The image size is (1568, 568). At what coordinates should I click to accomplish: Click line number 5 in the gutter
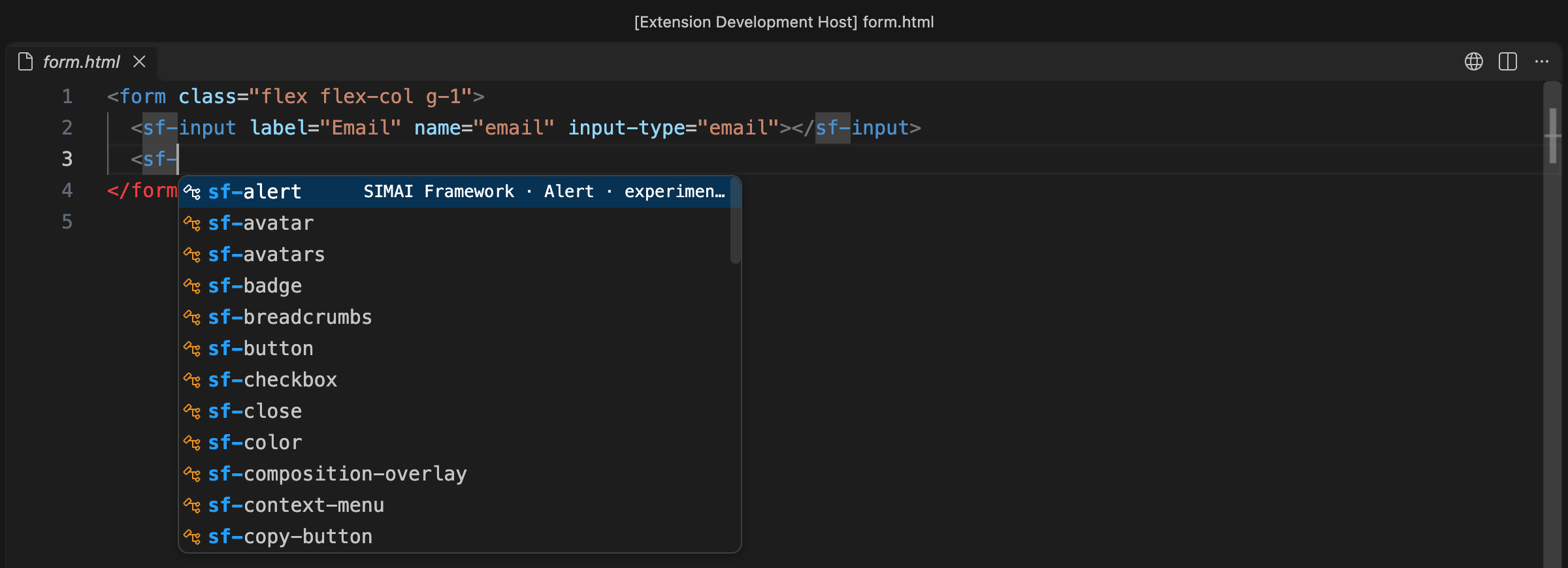point(67,222)
